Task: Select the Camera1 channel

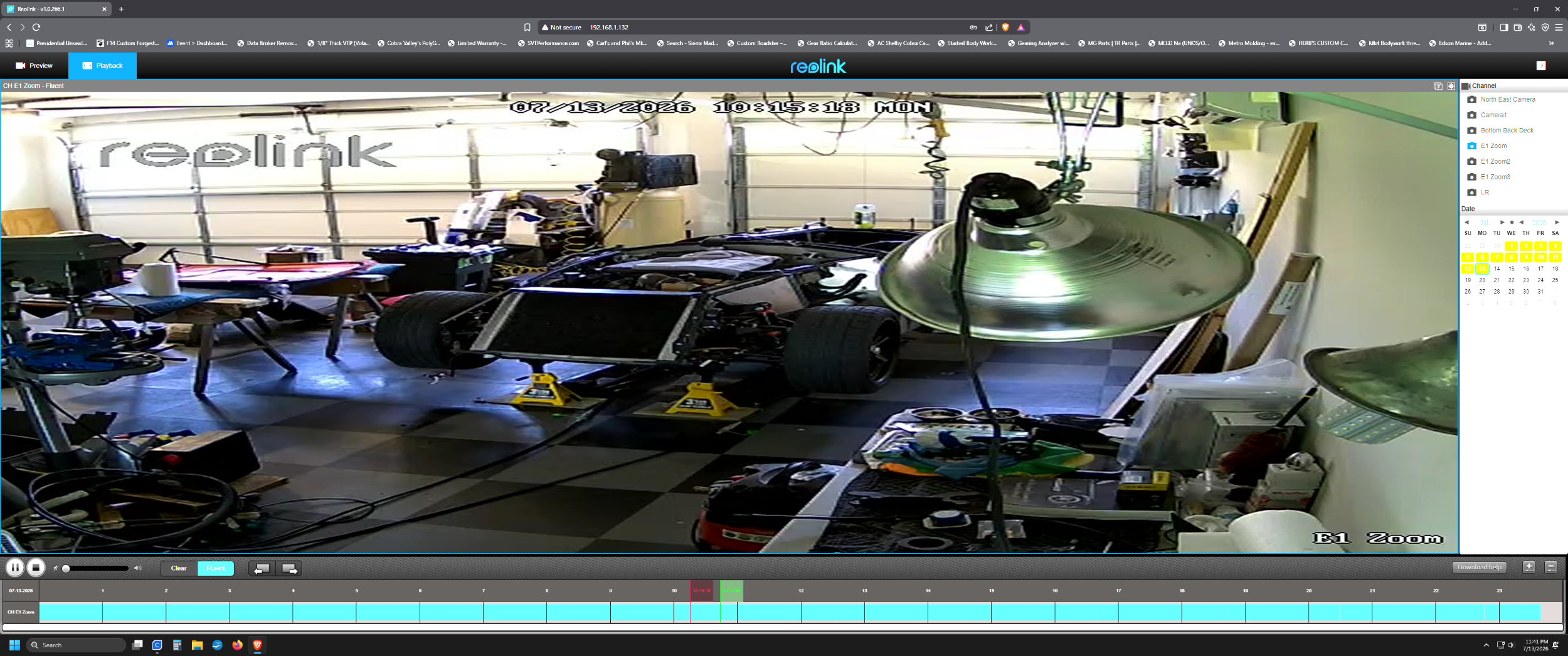Action: (x=1493, y=115)
